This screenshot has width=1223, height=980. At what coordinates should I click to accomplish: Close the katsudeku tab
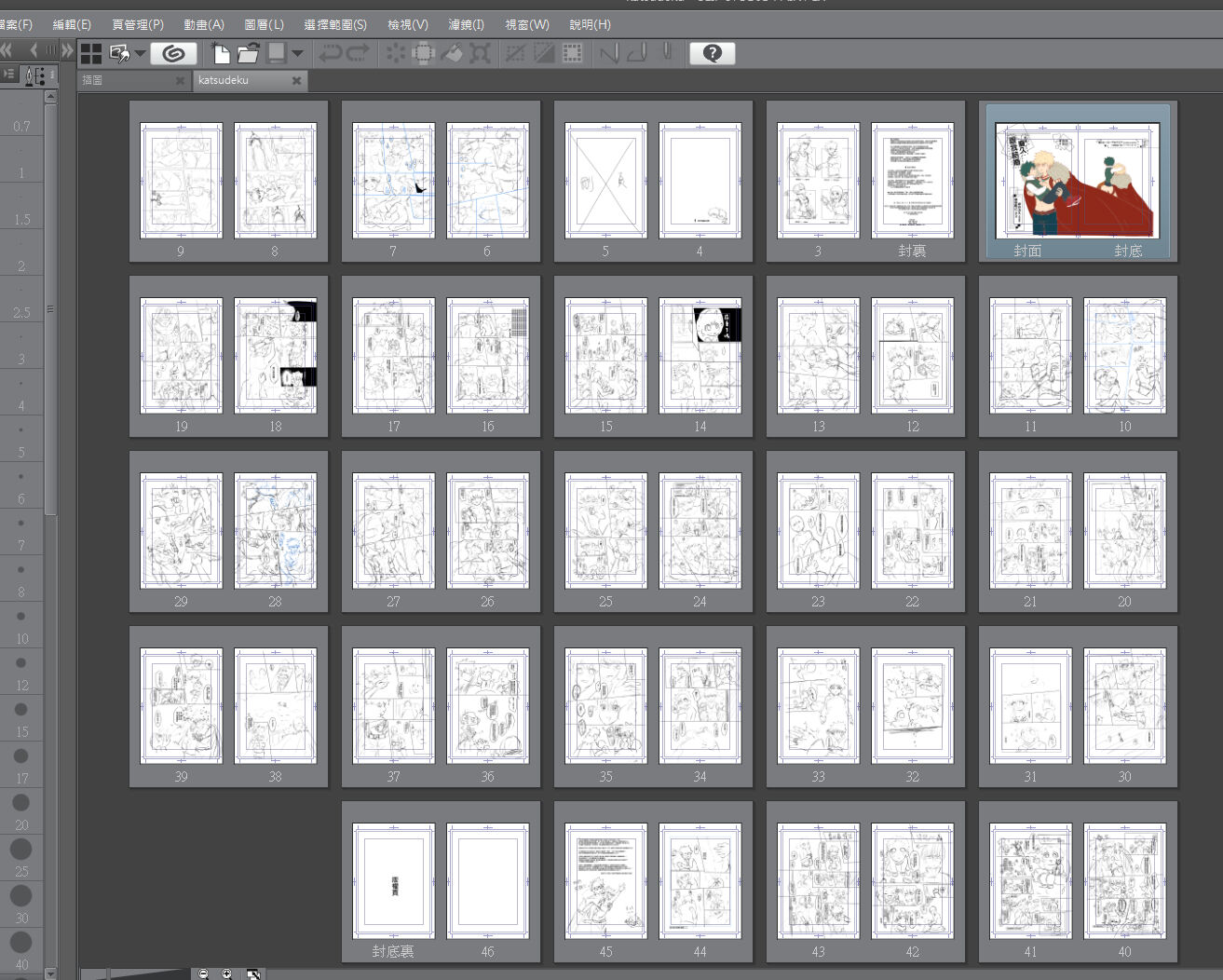coord(296,81)
